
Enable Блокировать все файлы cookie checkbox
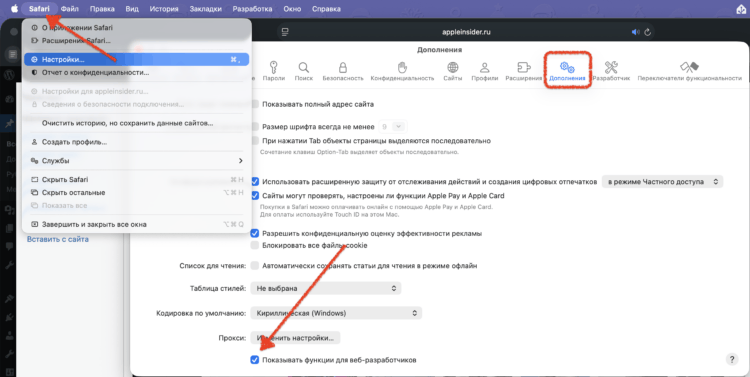click(x=255, y=245)
